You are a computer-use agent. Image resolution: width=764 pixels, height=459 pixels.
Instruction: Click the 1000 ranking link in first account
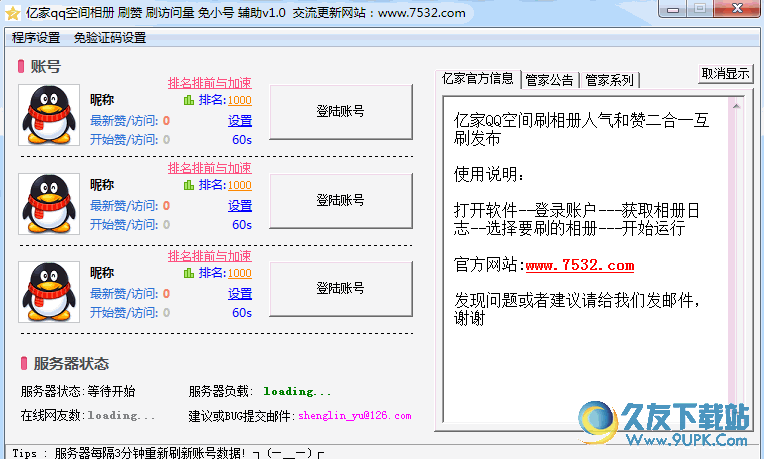[x=240, y=100]
